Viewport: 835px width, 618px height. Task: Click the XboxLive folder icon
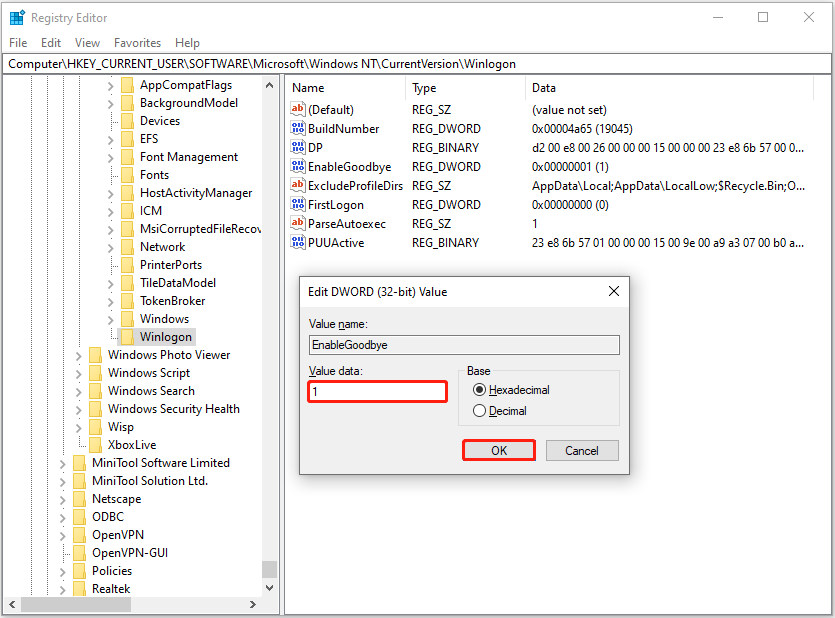click(x=95, y=445)
